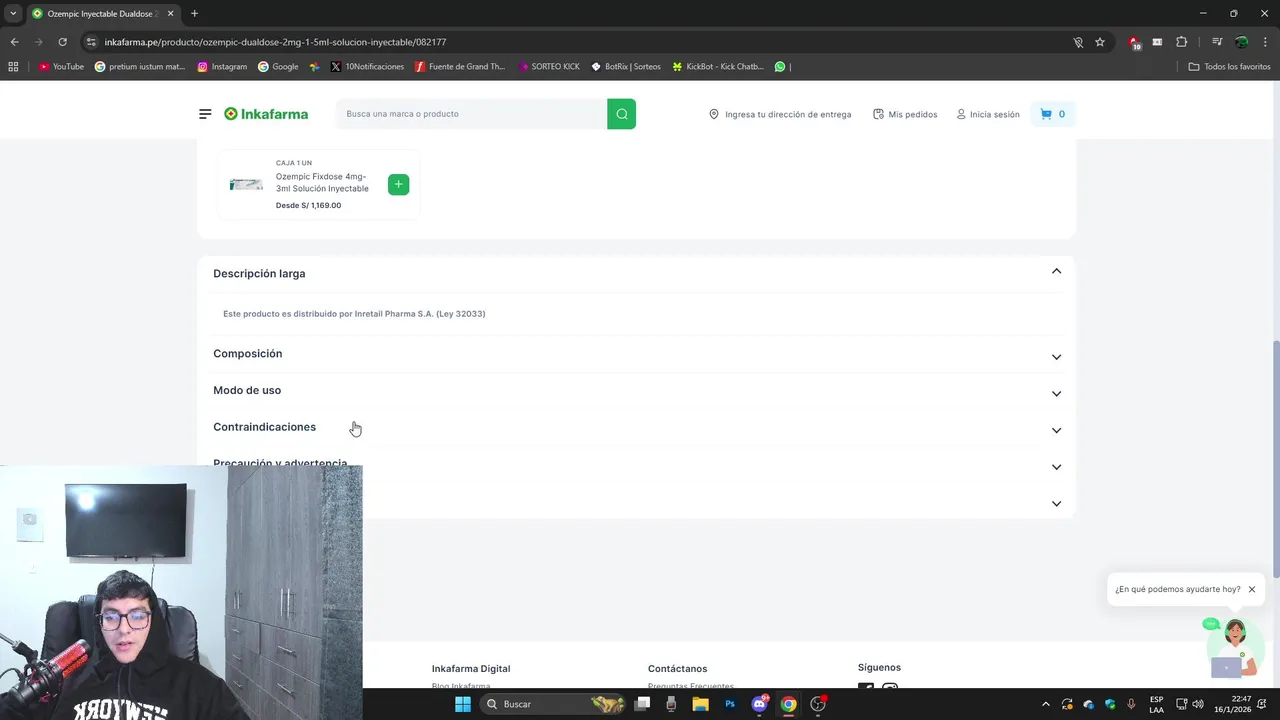
Task: Add Ozempic Fixdose to cart with plus button
Action: pyautogui.click(x=398, y=184)
